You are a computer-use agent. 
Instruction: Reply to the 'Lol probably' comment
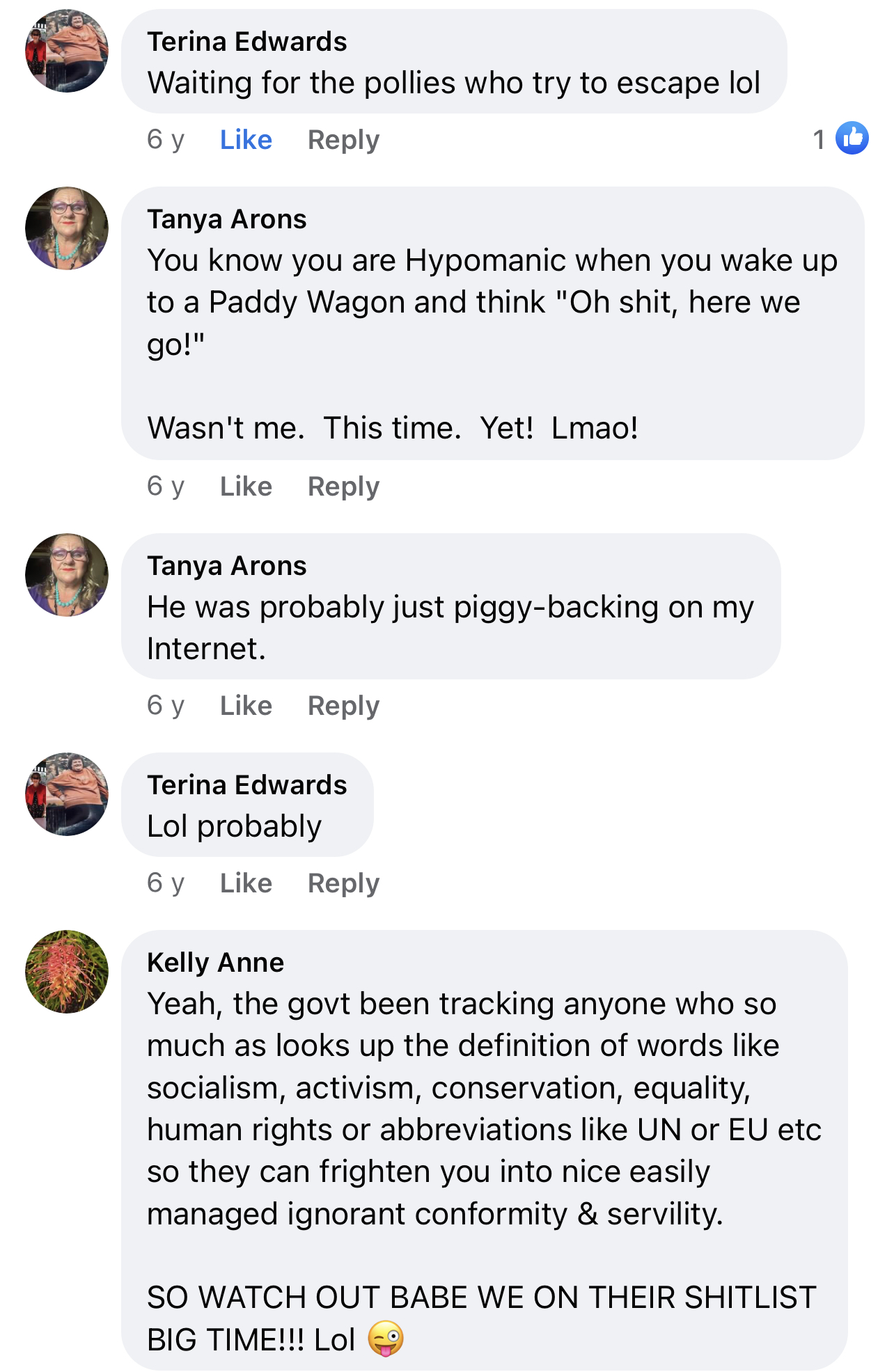coord(344,884)
